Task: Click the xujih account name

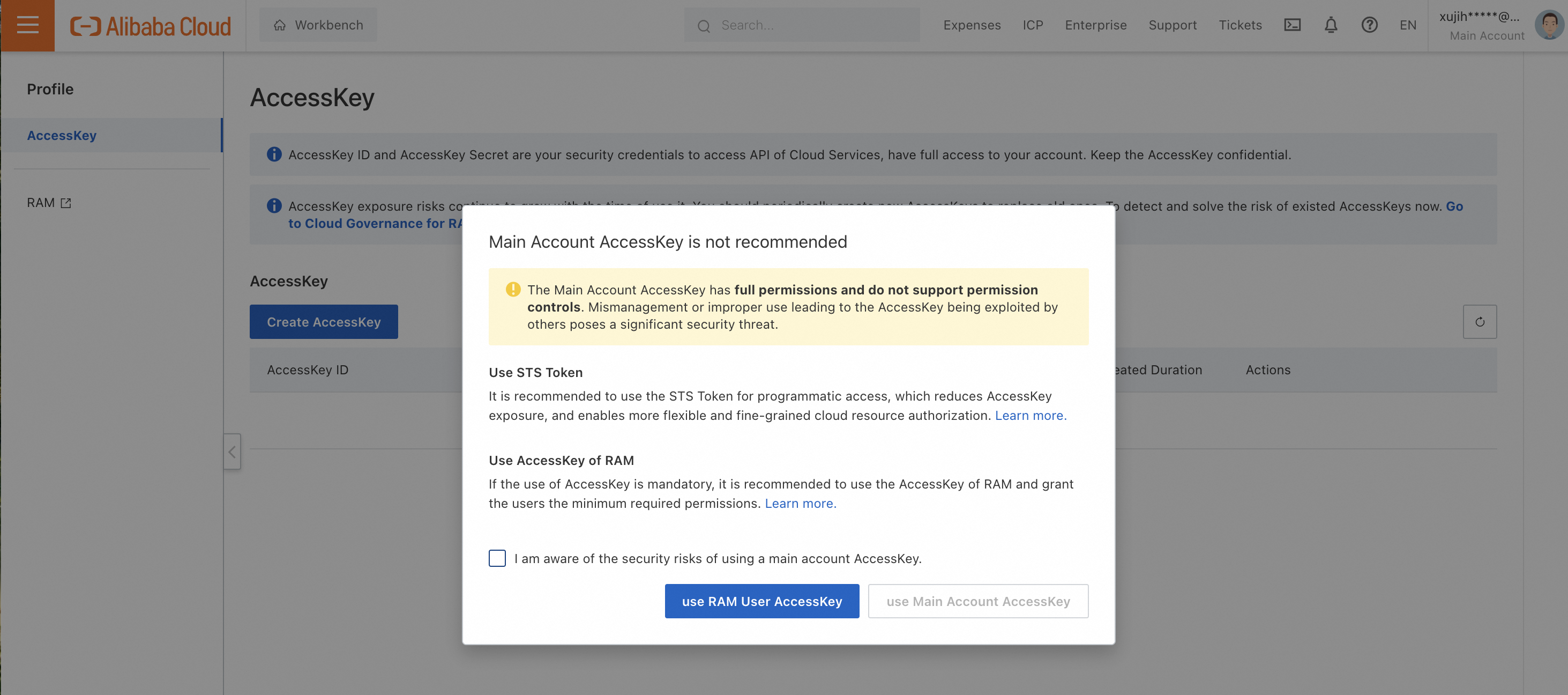Action: point(1479,17)
